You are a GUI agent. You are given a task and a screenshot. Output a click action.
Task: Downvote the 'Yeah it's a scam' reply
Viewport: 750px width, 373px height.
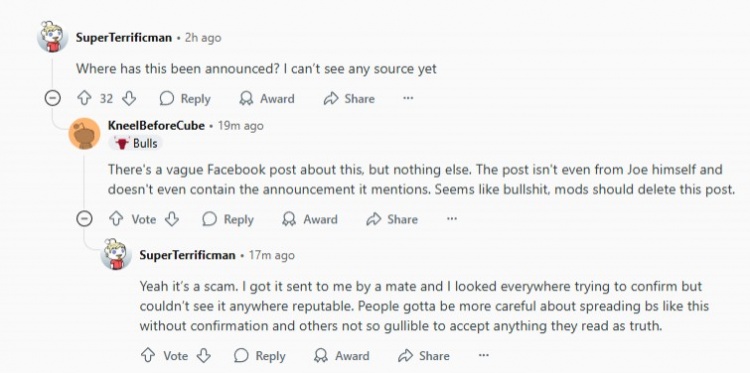(204, 355)
